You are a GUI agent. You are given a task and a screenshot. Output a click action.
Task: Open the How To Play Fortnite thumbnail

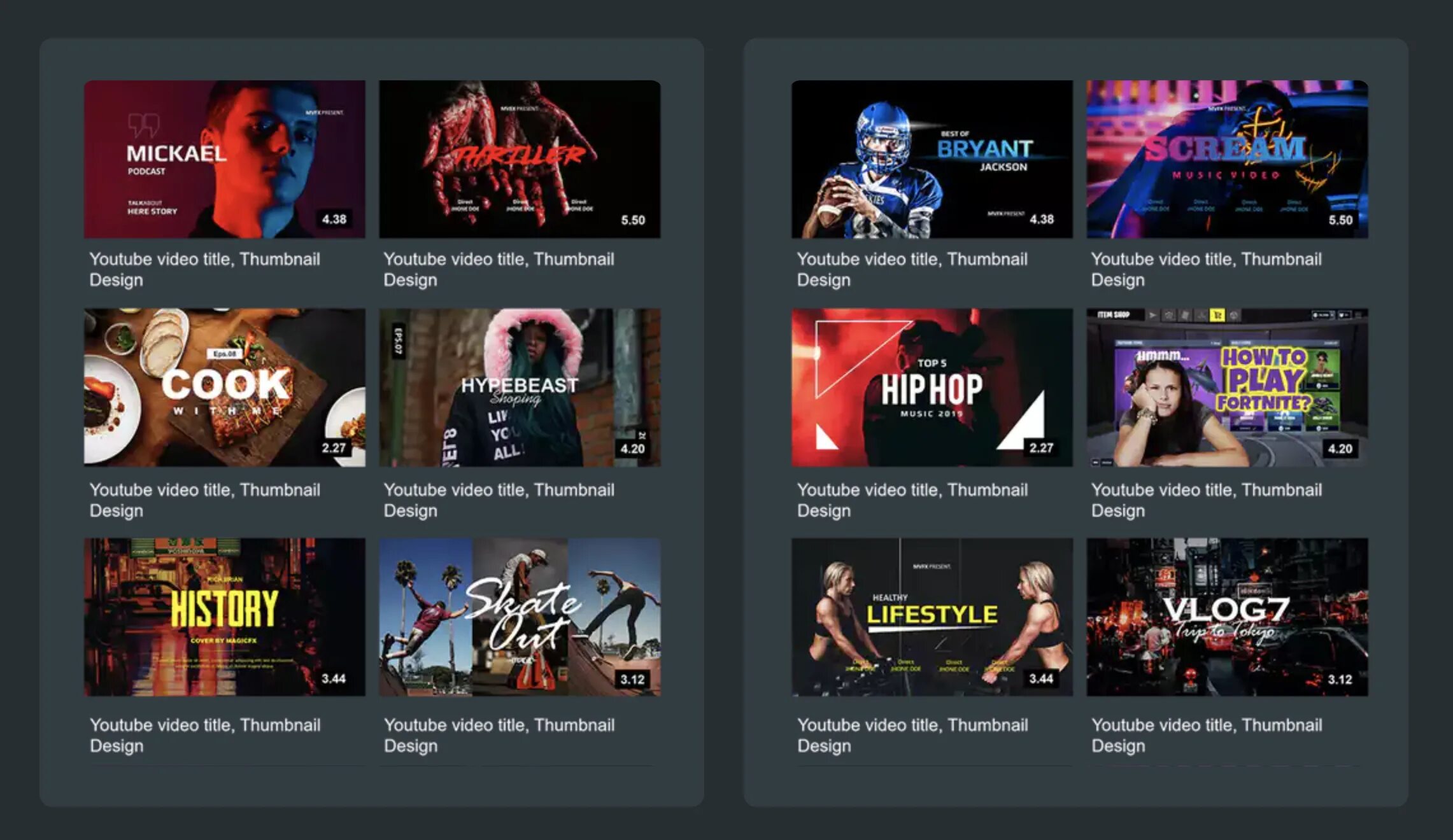pos(1227,388)
